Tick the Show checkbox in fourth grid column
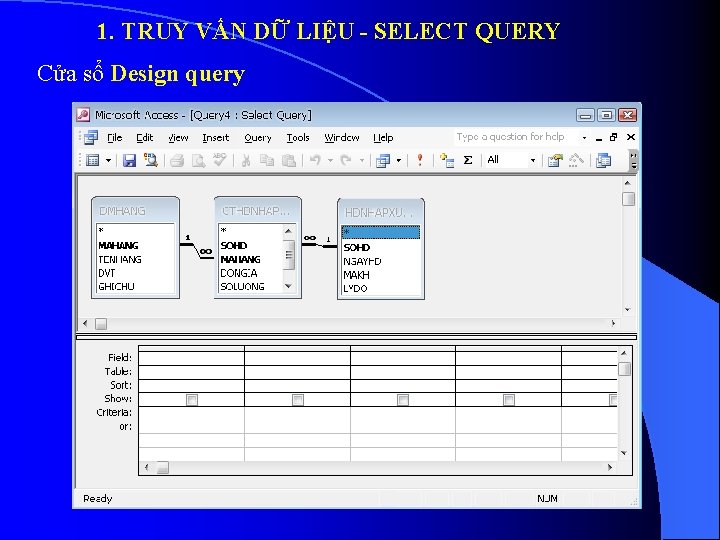The width and height of the screenshot is (720, 540). 509,400
